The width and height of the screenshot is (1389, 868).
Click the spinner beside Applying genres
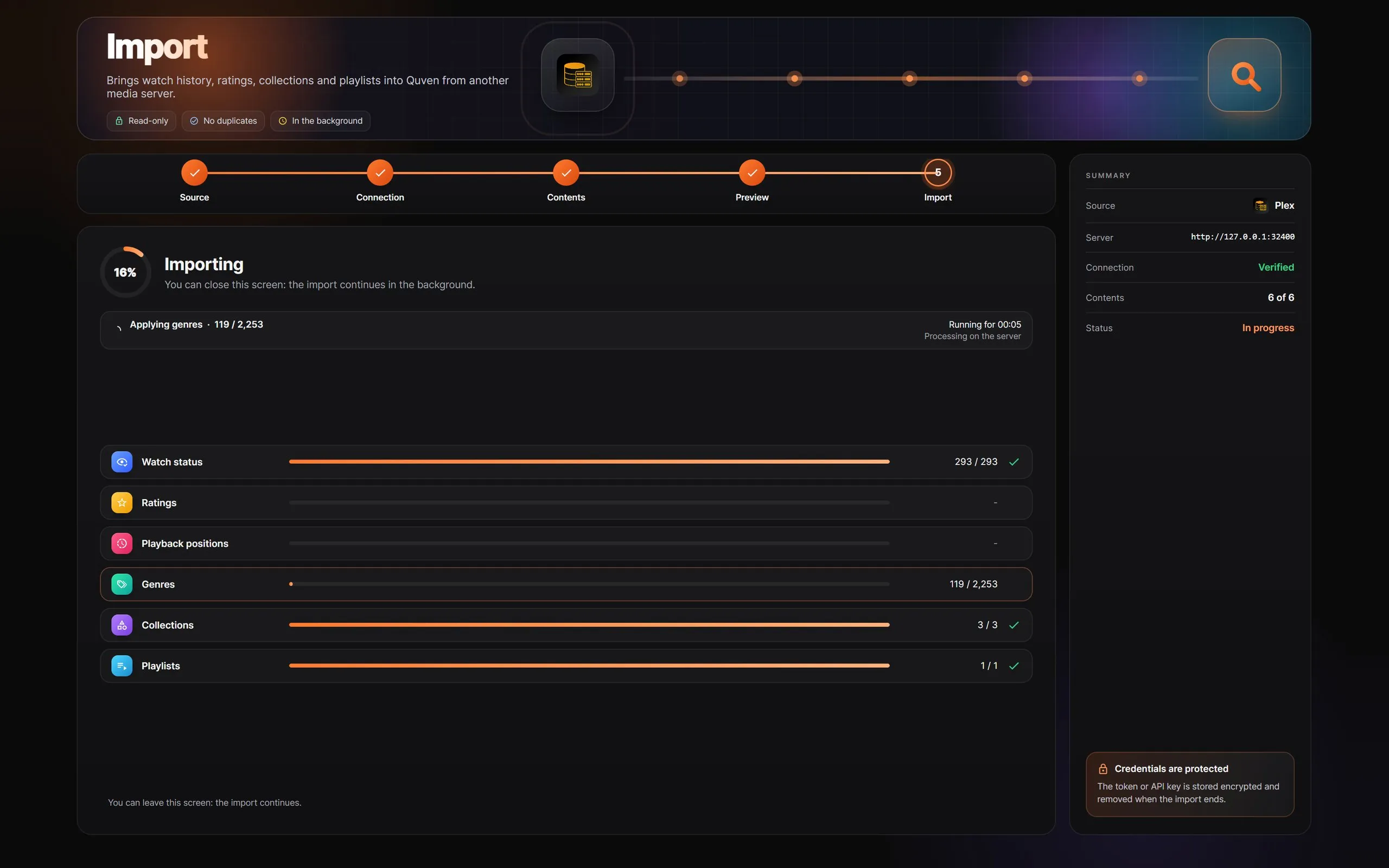tap(118, 328)
